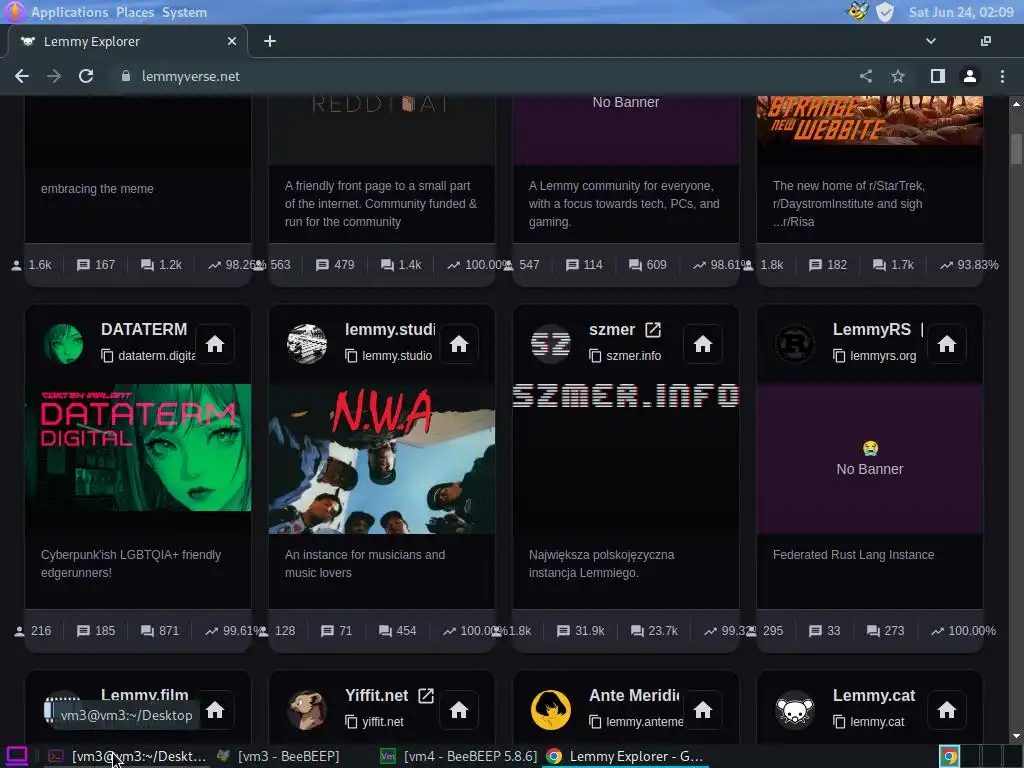1024x768 pixels.
Task: Click the scrollbar down arrow
Action: (1016, 737)
